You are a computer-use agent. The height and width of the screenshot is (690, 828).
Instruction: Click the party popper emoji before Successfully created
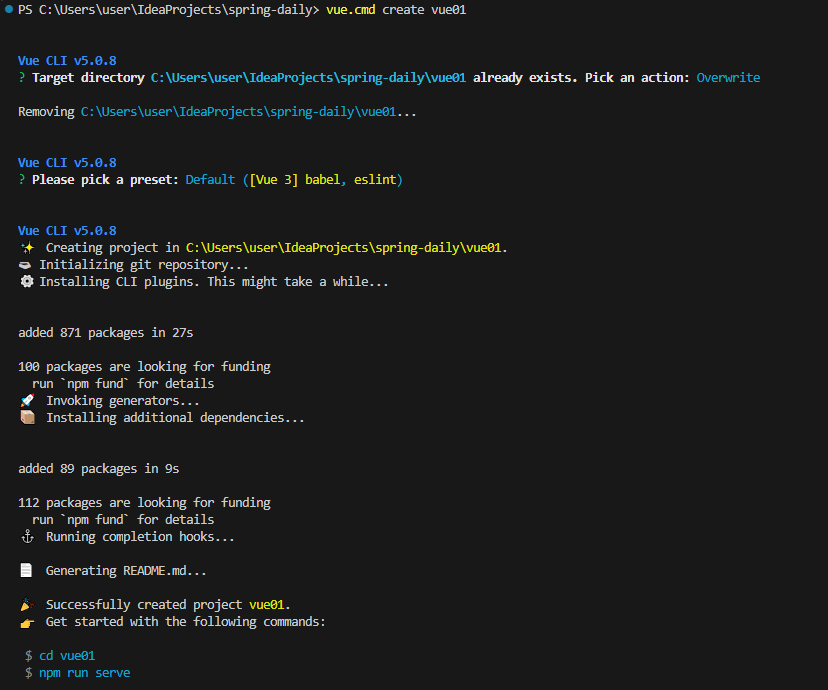27,604
